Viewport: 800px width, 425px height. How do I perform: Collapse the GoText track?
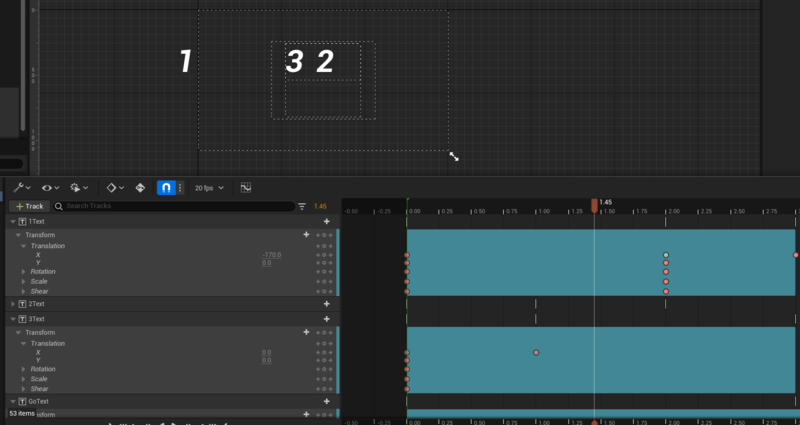click(13, 402)
